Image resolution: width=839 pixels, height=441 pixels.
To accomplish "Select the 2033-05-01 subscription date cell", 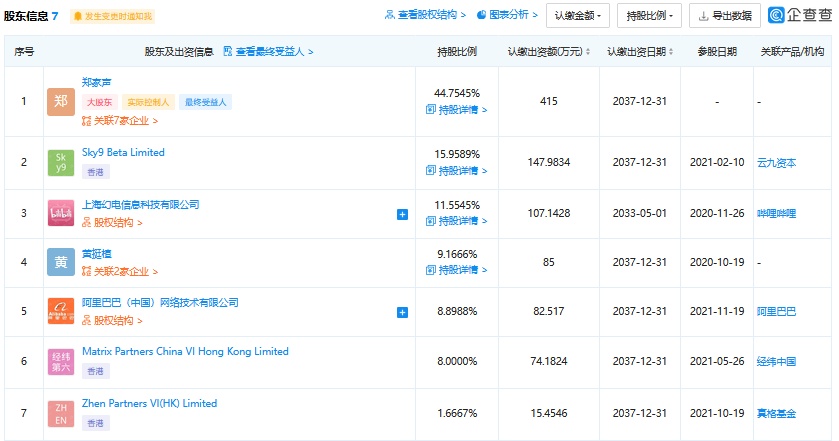I will pyautogui.click(x=639, y=213).
